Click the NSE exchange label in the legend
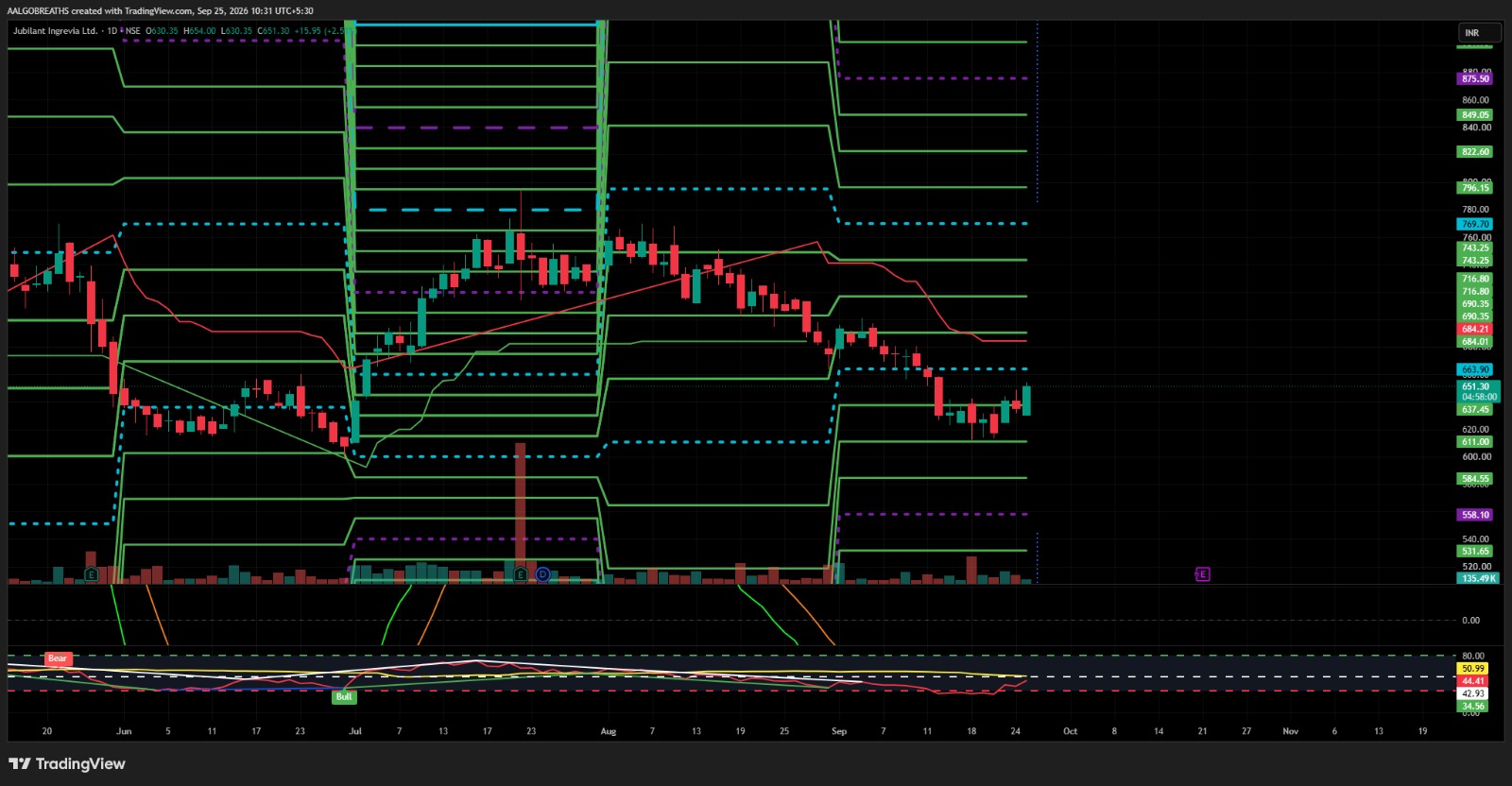The height and width of the screenshot is (786, 1512). pos(133,31)
